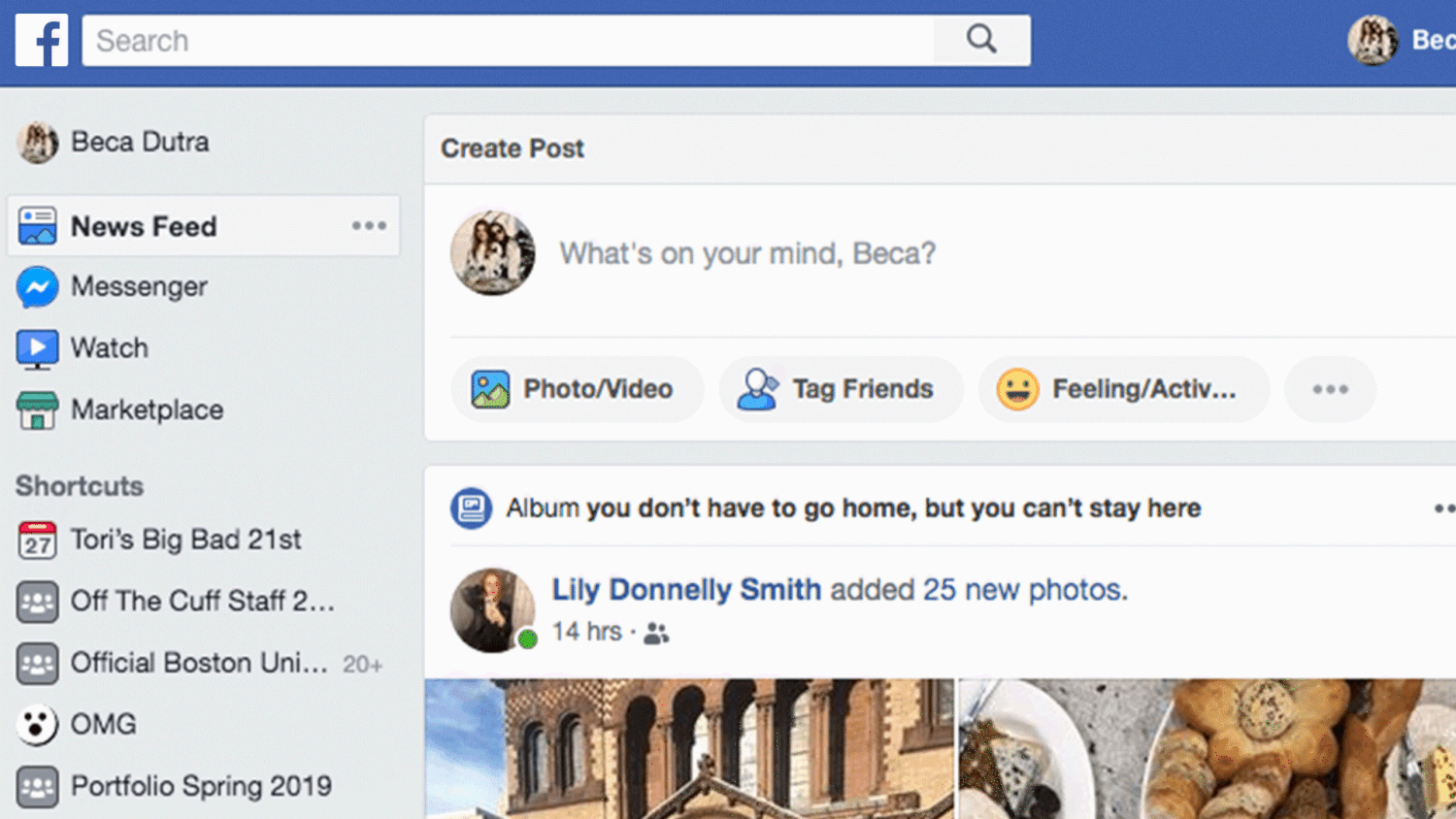This screenshot has width=1456, height=819.
Task: Click the Watch play icon
Action: [x=37, y=349]
